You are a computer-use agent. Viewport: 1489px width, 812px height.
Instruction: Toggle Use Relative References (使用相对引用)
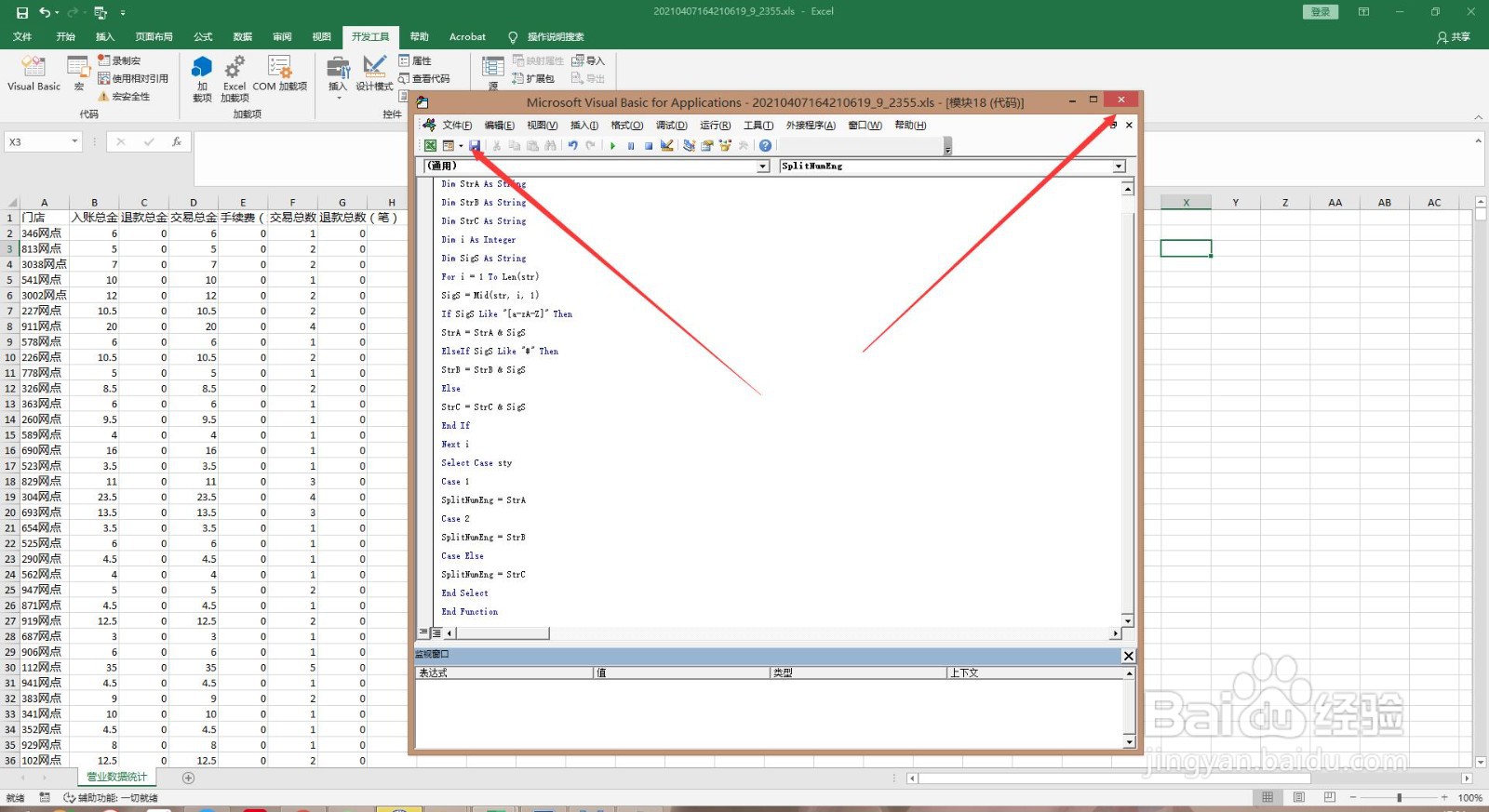tap(133, 78)
